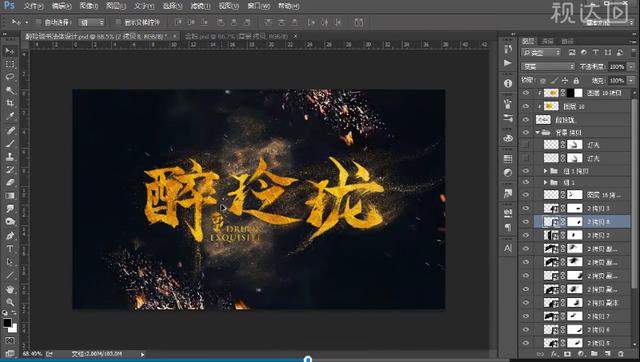The height and width of the screenshot is (362, 640).
Task: Hide the 2 拷贝 3 layer
Action: pyautogui.click(x=526, y=209)
